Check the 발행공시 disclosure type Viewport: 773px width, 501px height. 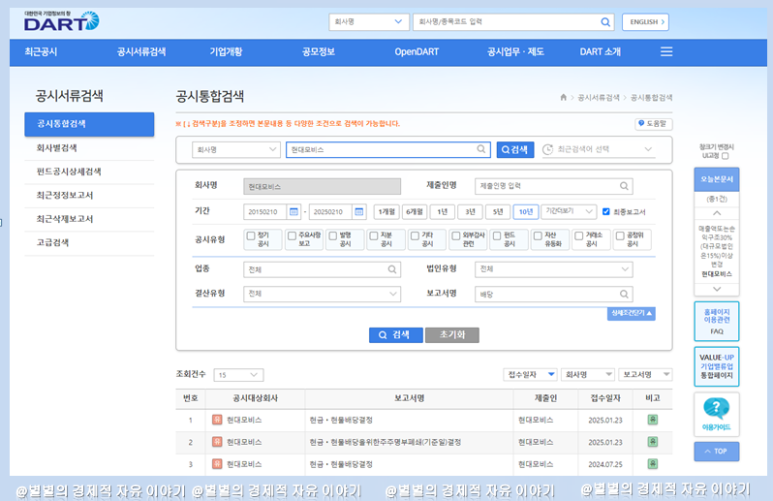pyautogui.click(x=333, y=236)
